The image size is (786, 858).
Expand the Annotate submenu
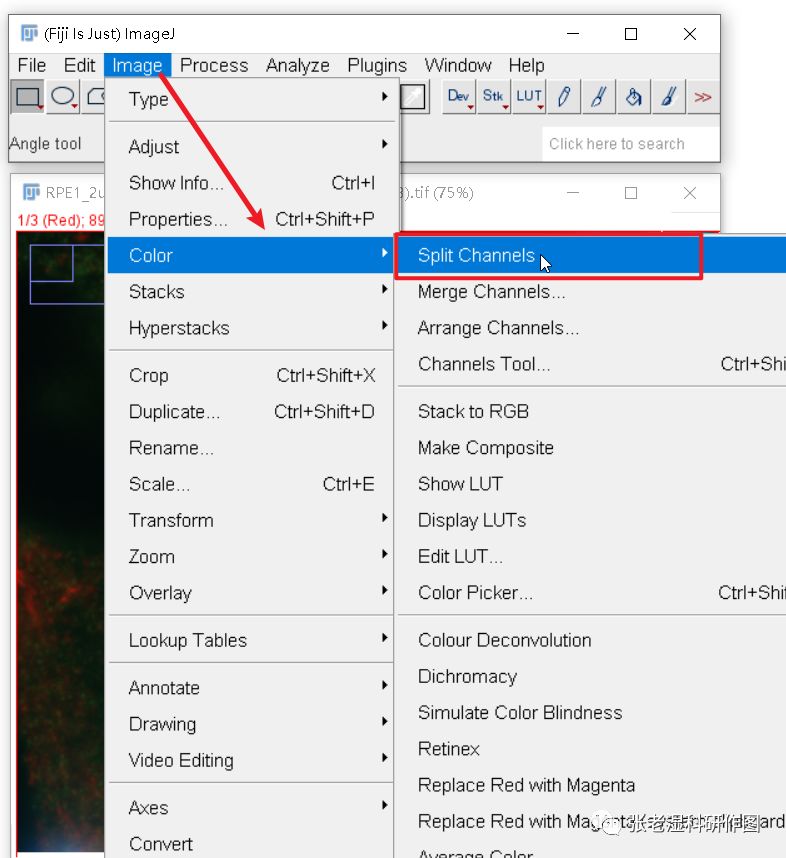pos(251,687)
